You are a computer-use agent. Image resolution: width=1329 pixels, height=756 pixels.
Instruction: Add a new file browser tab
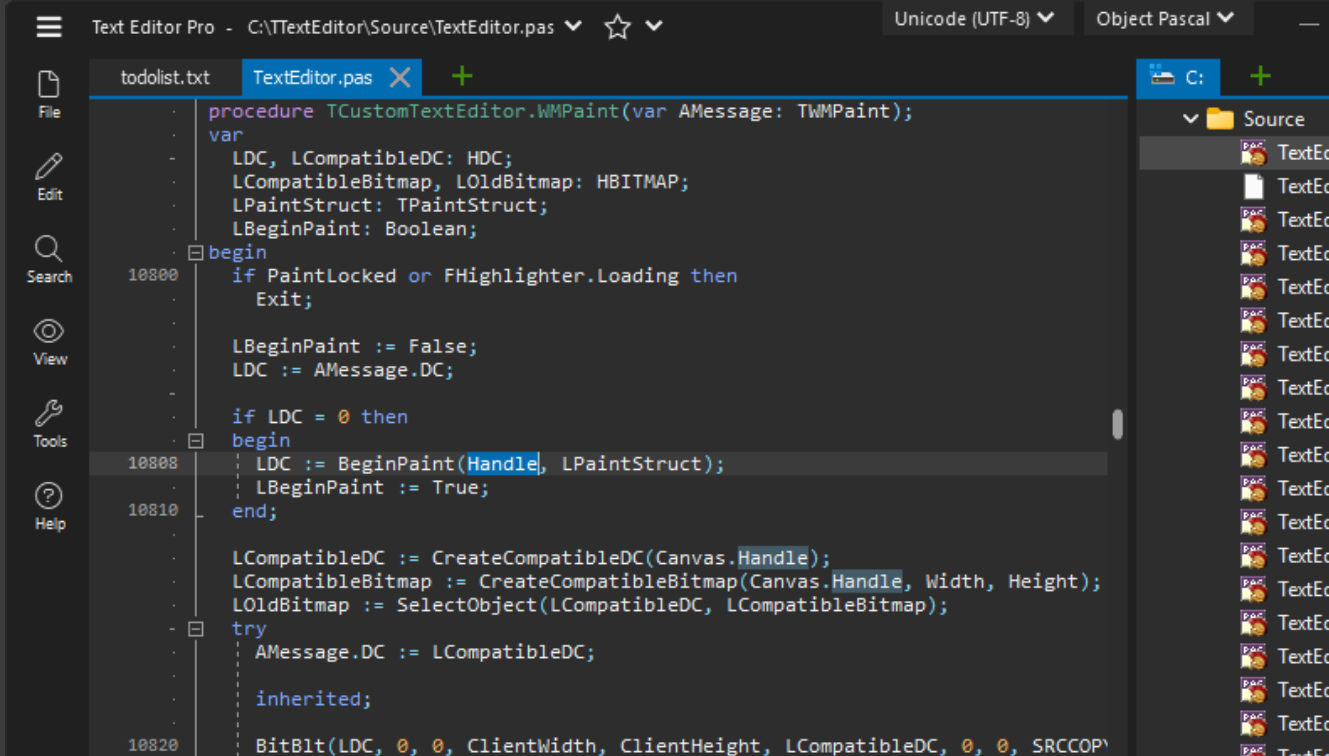pyautogui.click(x=1259, y=75)
